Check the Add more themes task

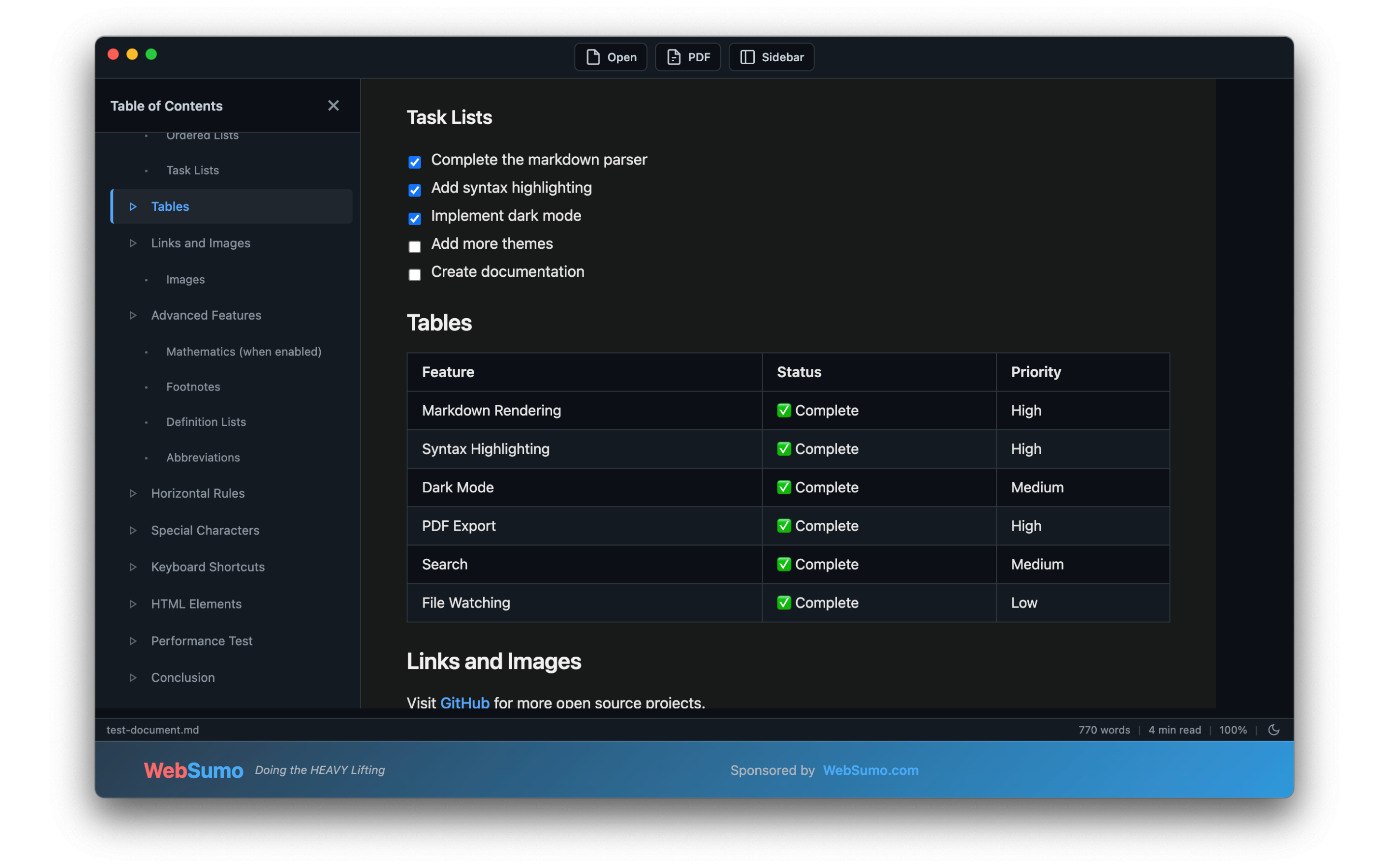click(x=414, y=246)
